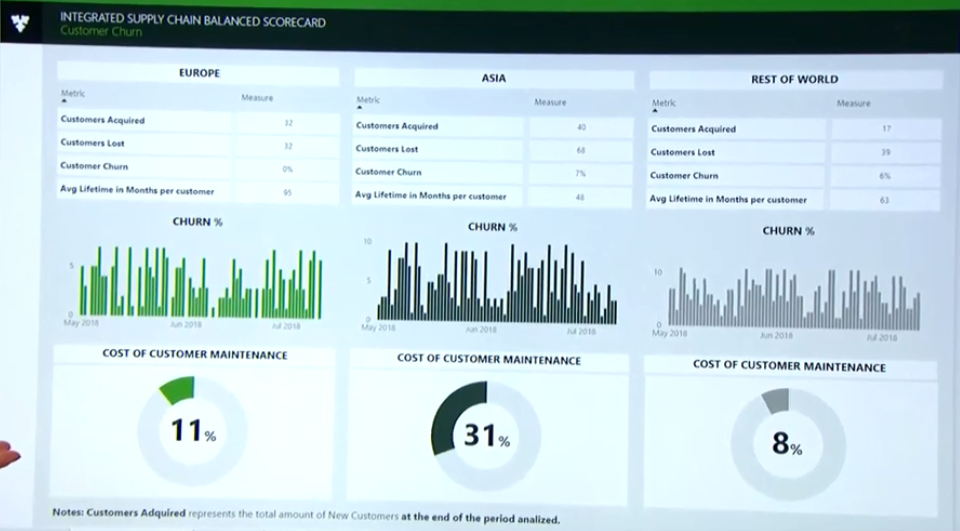
Task: Click the logo icon in the header
Action: pyautogui.click(x=21, y=24)
